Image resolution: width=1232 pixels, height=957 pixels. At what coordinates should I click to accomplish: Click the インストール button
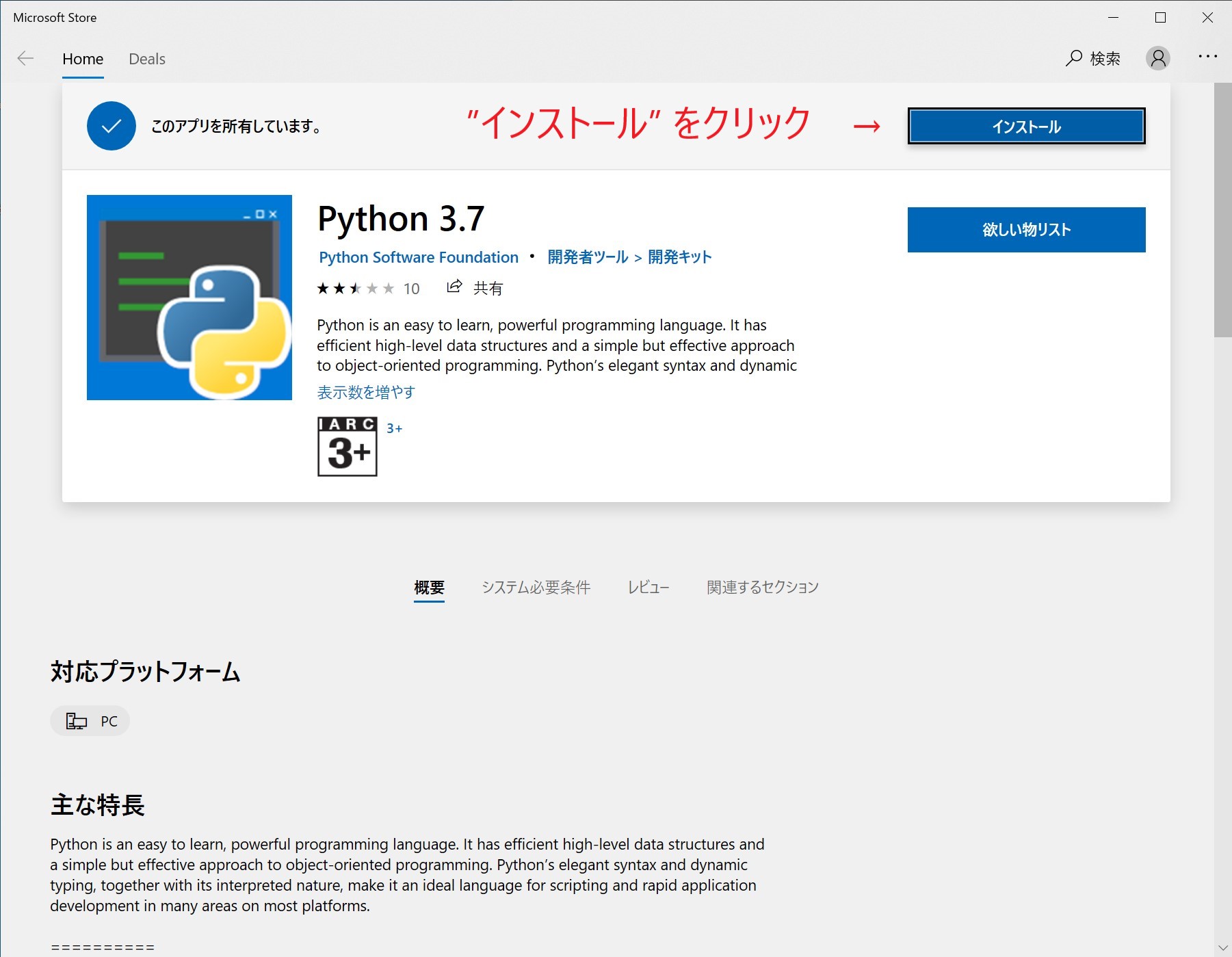click(1026, 126)
